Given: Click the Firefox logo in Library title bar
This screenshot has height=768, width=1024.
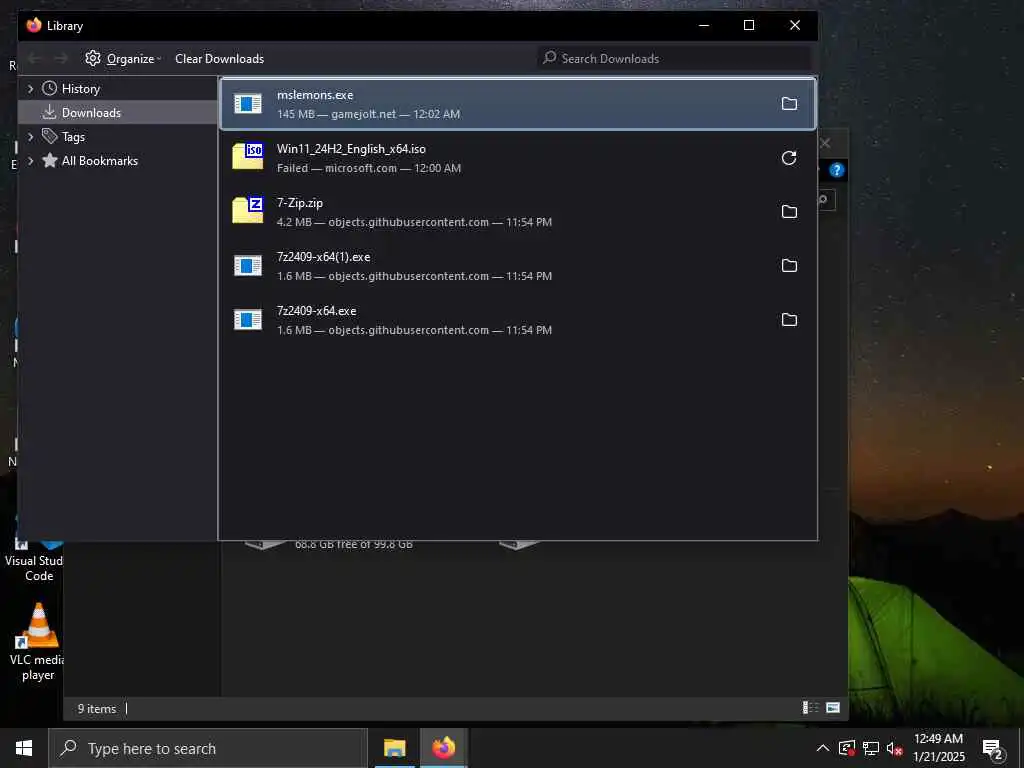Looking at the screenshot, I should 34,25.
